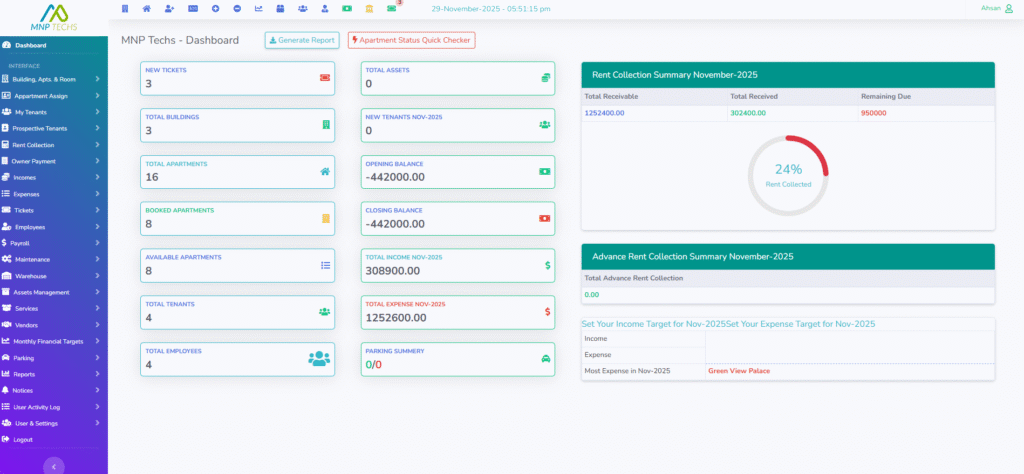This screenshot has height=474, width=1024.
Task: Open the ID card icon in top toolbar
Action: (x=193, y=8)
